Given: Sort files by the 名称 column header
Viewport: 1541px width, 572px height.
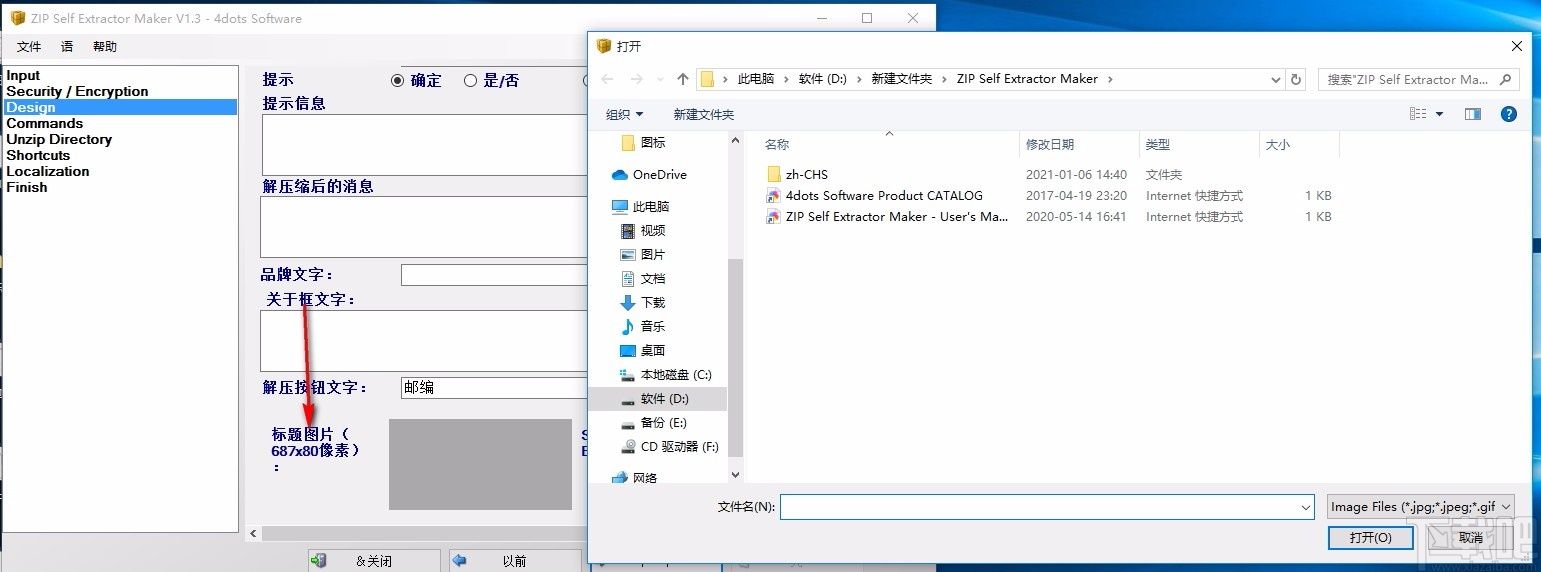Looking at the screenshot, I should point(777,145).
